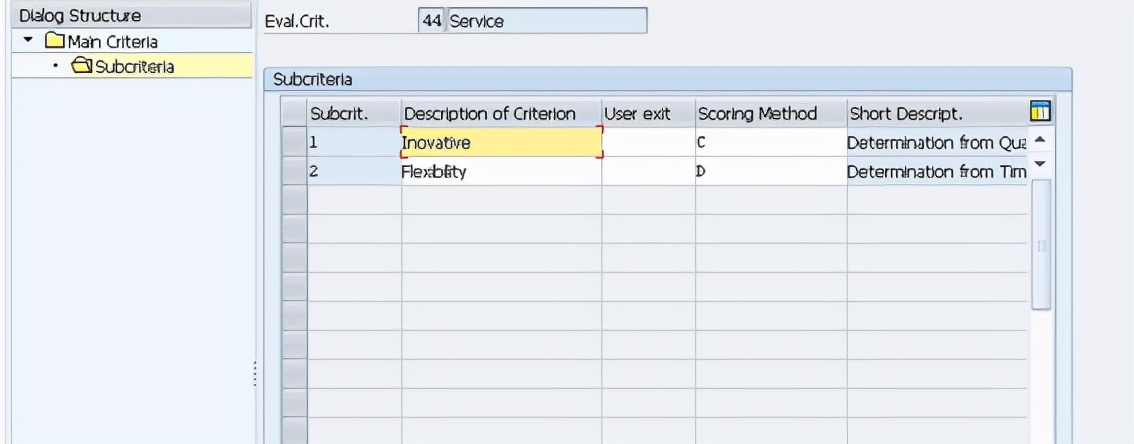Open table column configuration icon
1134x444 pixels.
[x=1039, y=113]
